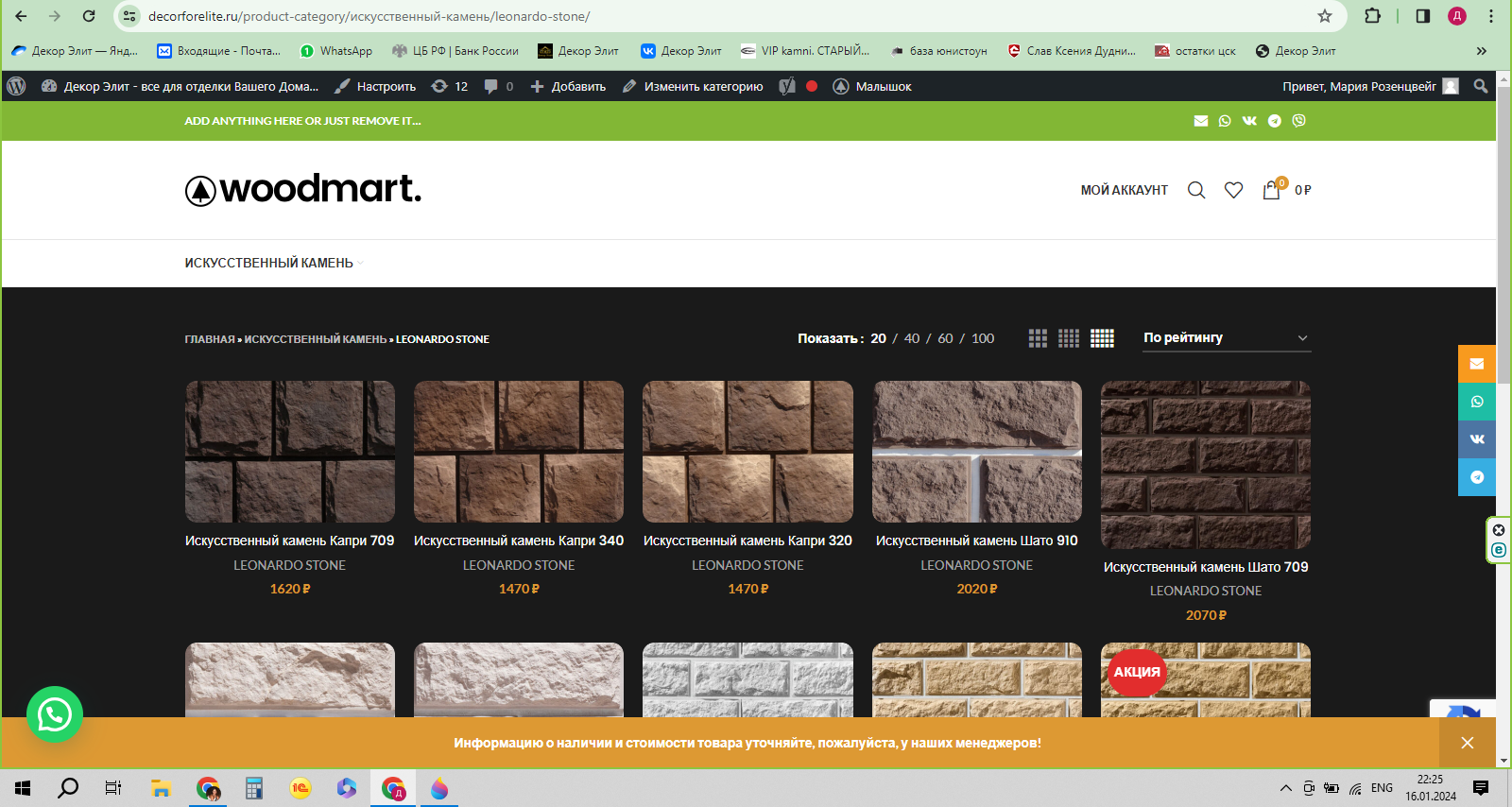Close the orange information notice bar
The height and width of the screenshot is (807, 1512).
tap(1468, 743)
